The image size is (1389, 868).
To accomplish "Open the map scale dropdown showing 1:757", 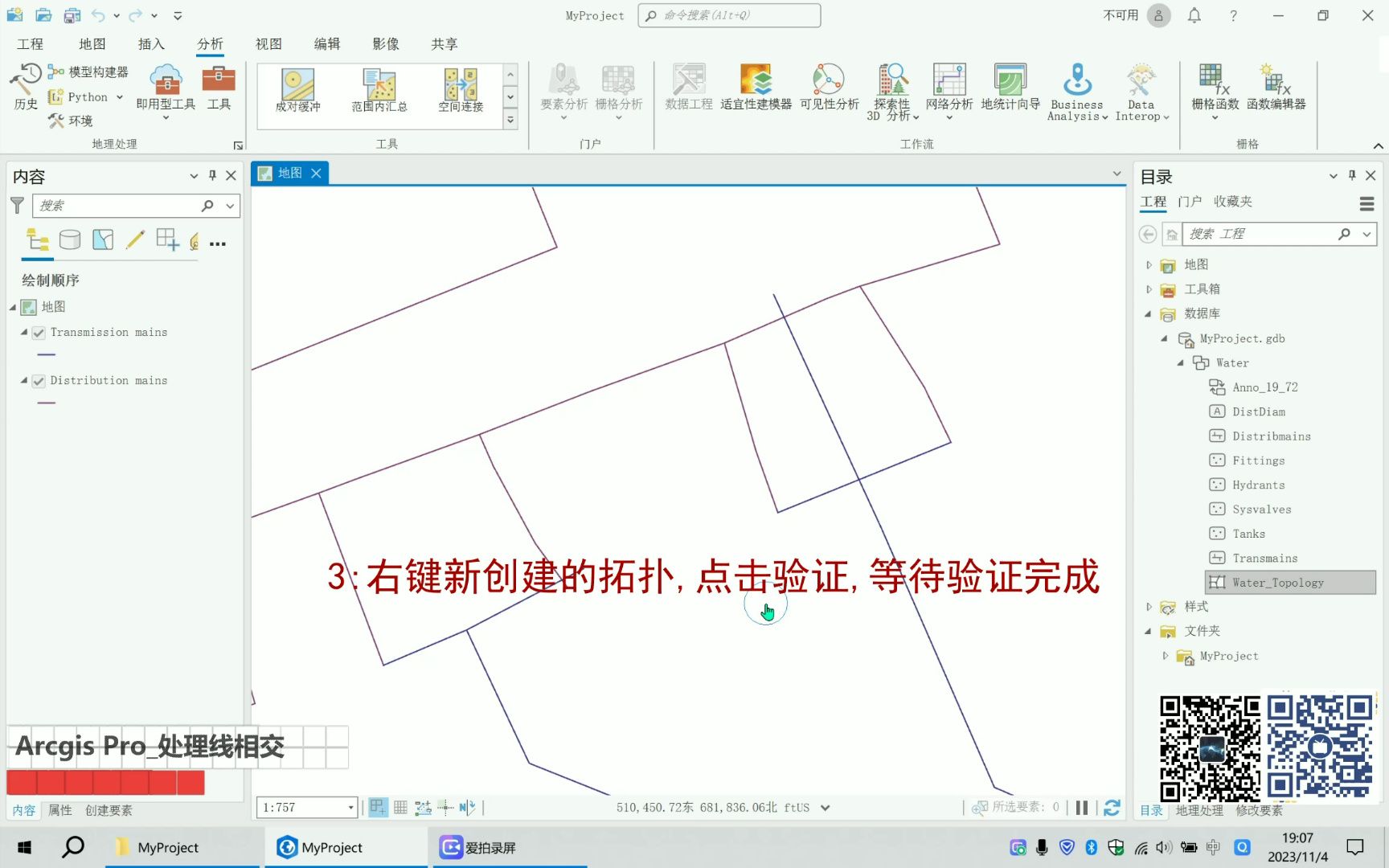I will coord(350,807).
